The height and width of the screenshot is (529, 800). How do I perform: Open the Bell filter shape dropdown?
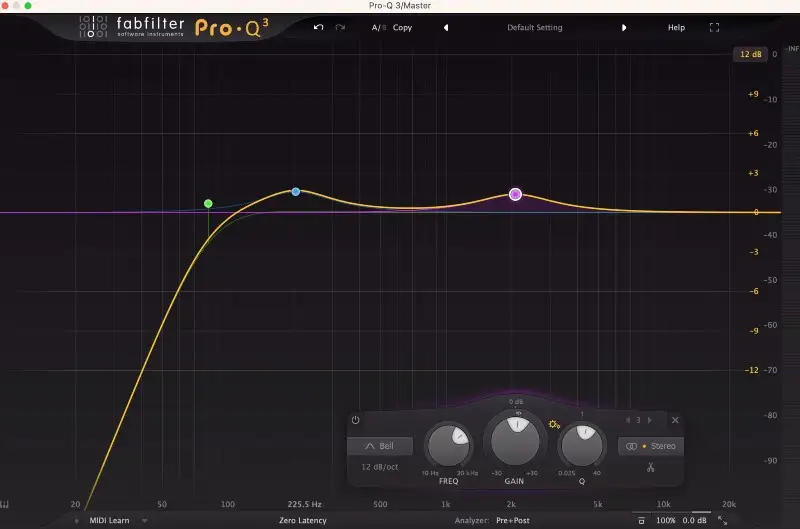(x=379, y=446)
